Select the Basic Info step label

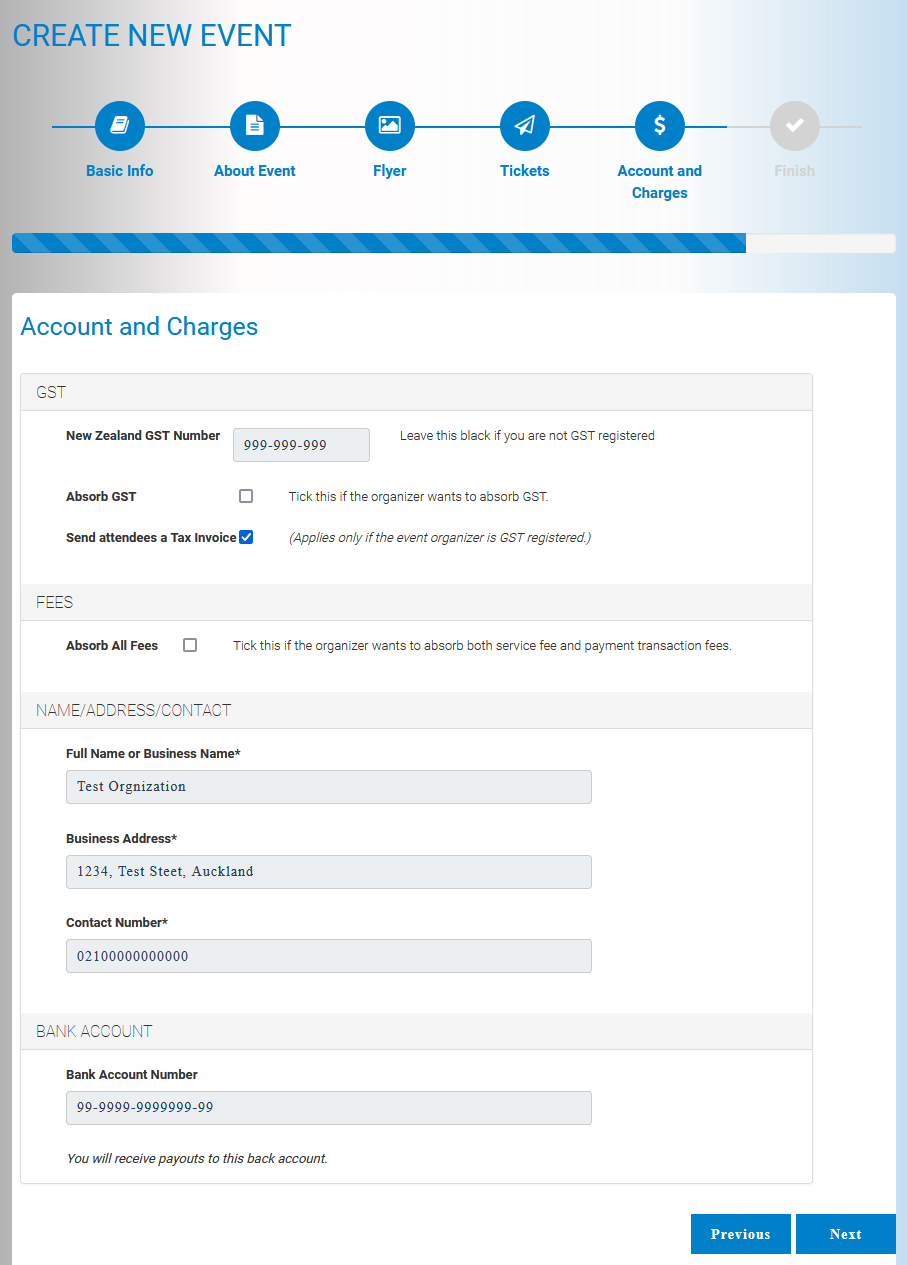click(119, 171)
